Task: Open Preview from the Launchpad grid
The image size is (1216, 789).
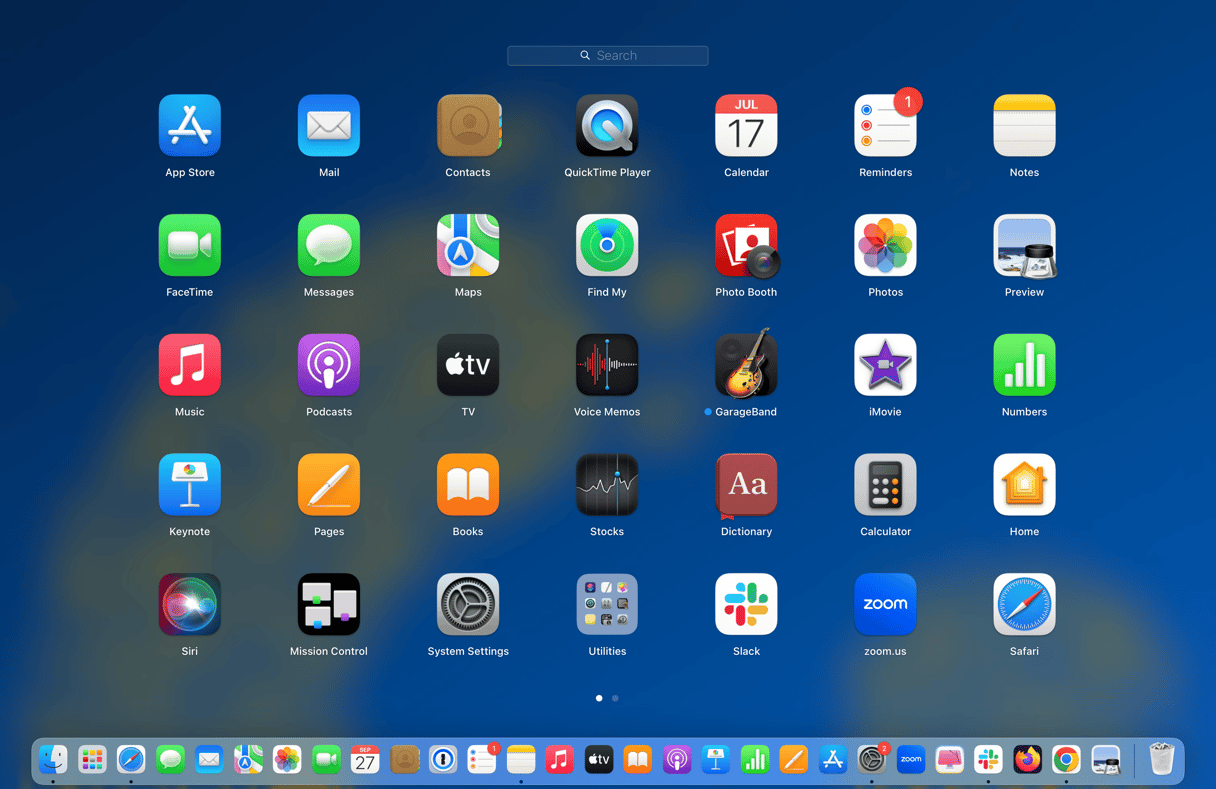Action: pyautogui.click(x=1024, y=245)
